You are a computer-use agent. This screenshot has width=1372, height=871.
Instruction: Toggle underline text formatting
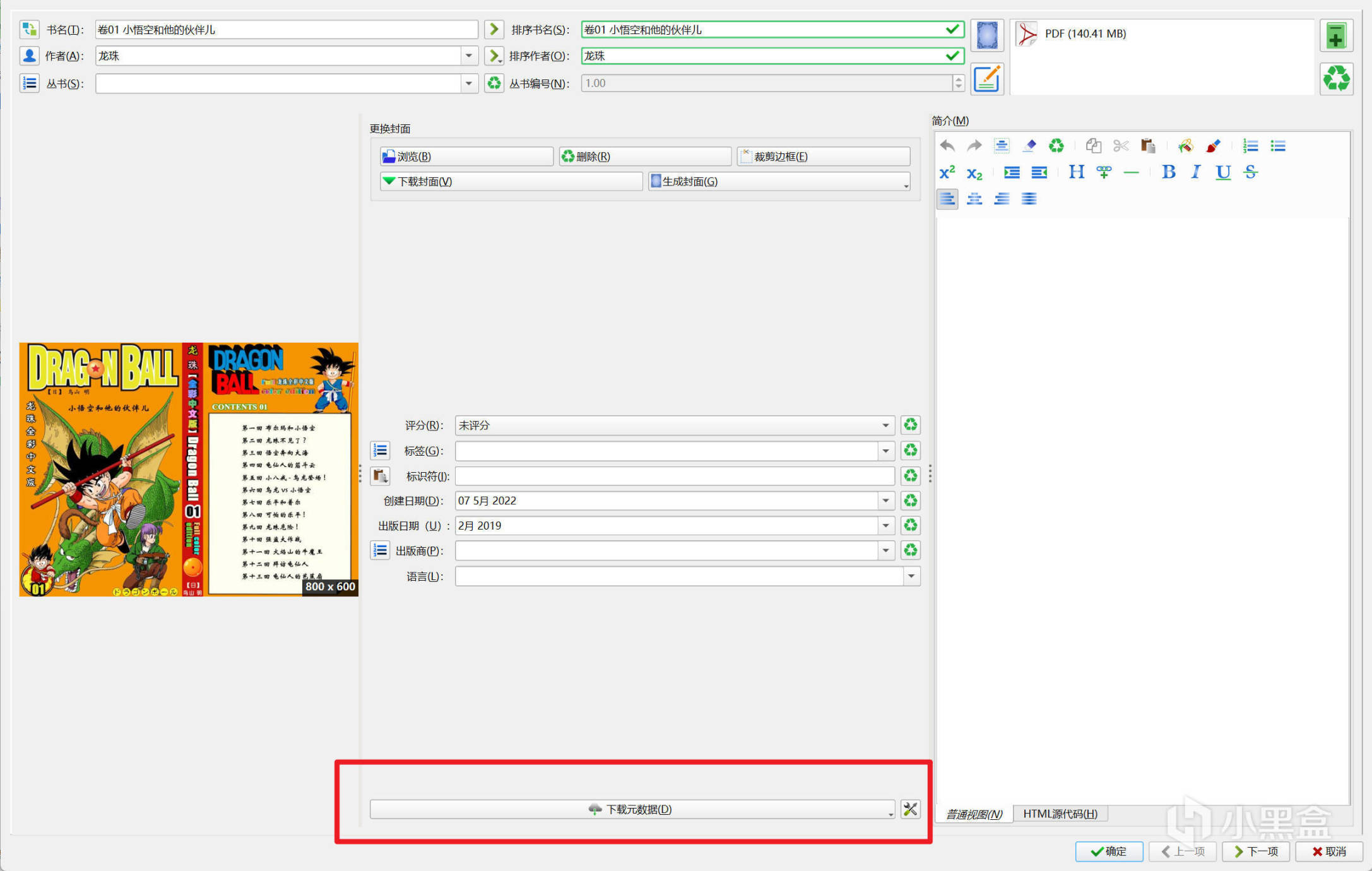click(x=1222, y=172)
